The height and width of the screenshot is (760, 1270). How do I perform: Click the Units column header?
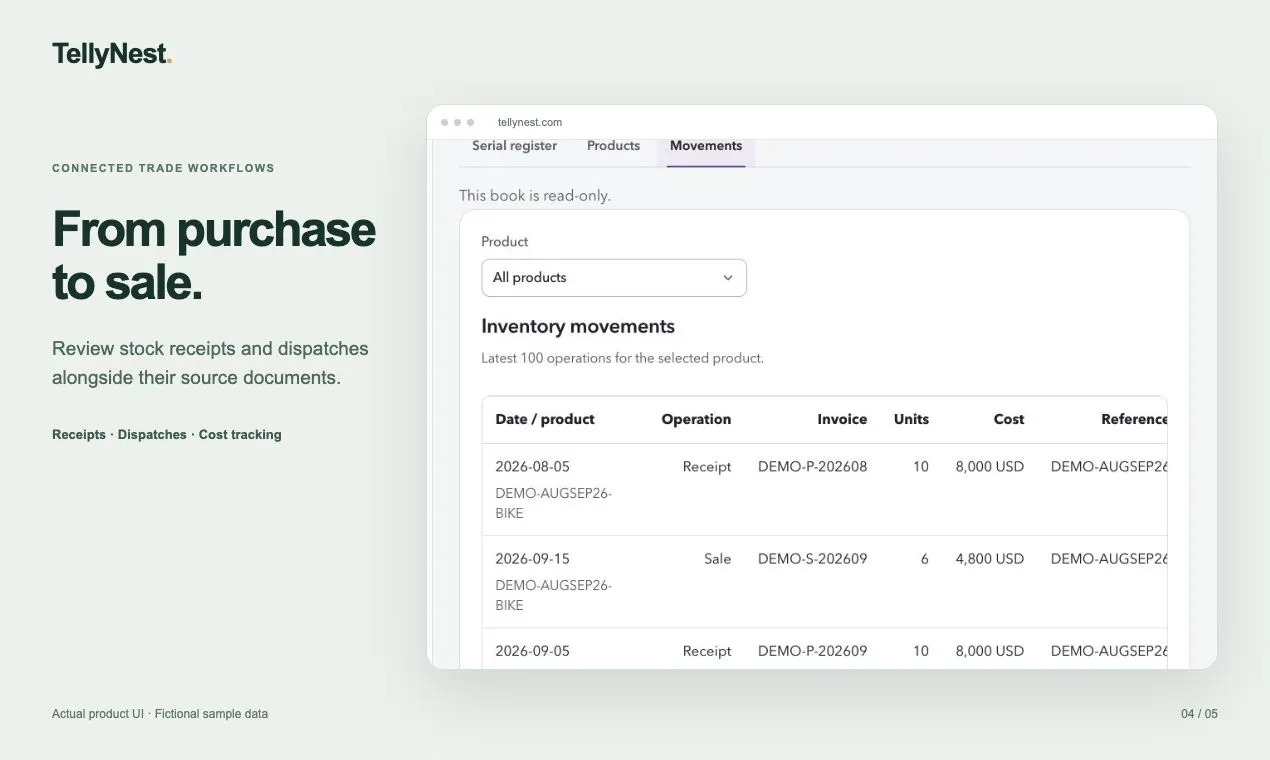(911, 419)
